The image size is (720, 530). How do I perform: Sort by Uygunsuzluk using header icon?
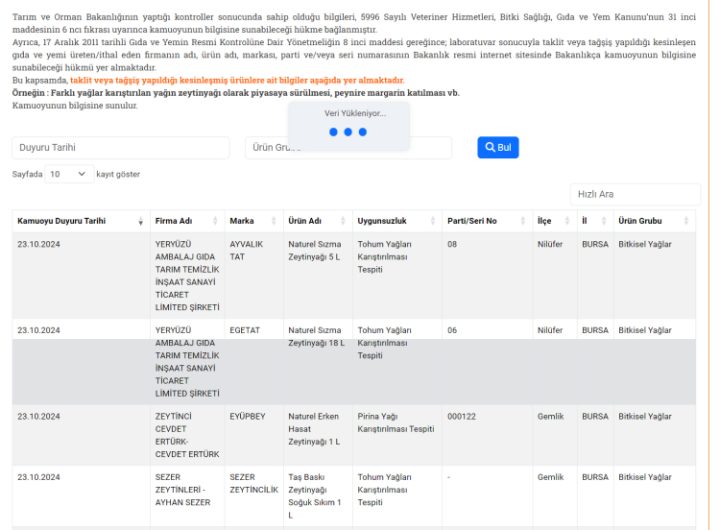(432, 221)
